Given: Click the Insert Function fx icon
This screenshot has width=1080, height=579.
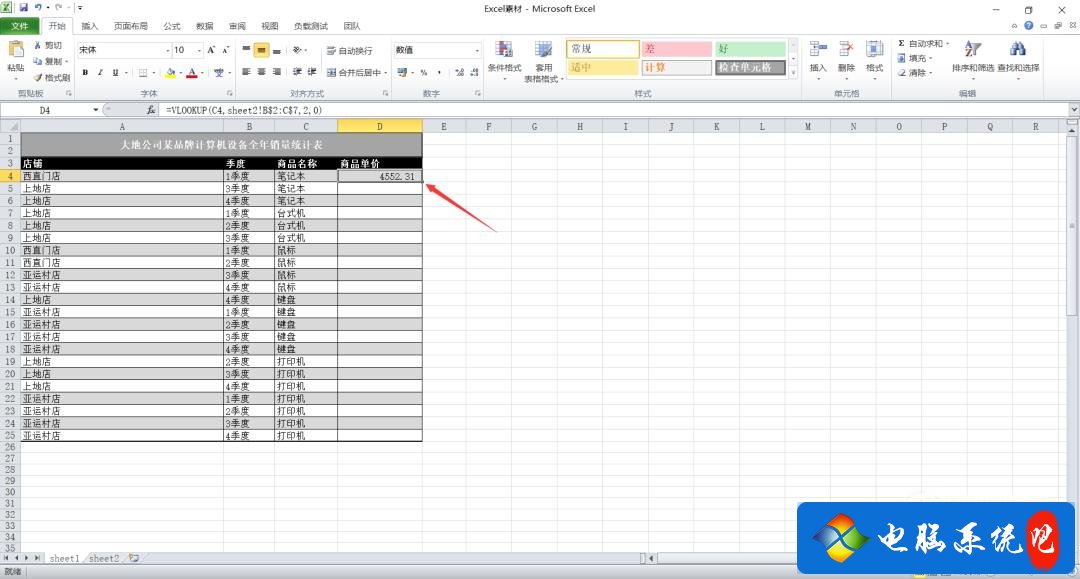Looking at the screenshot, I should [151, 110].
